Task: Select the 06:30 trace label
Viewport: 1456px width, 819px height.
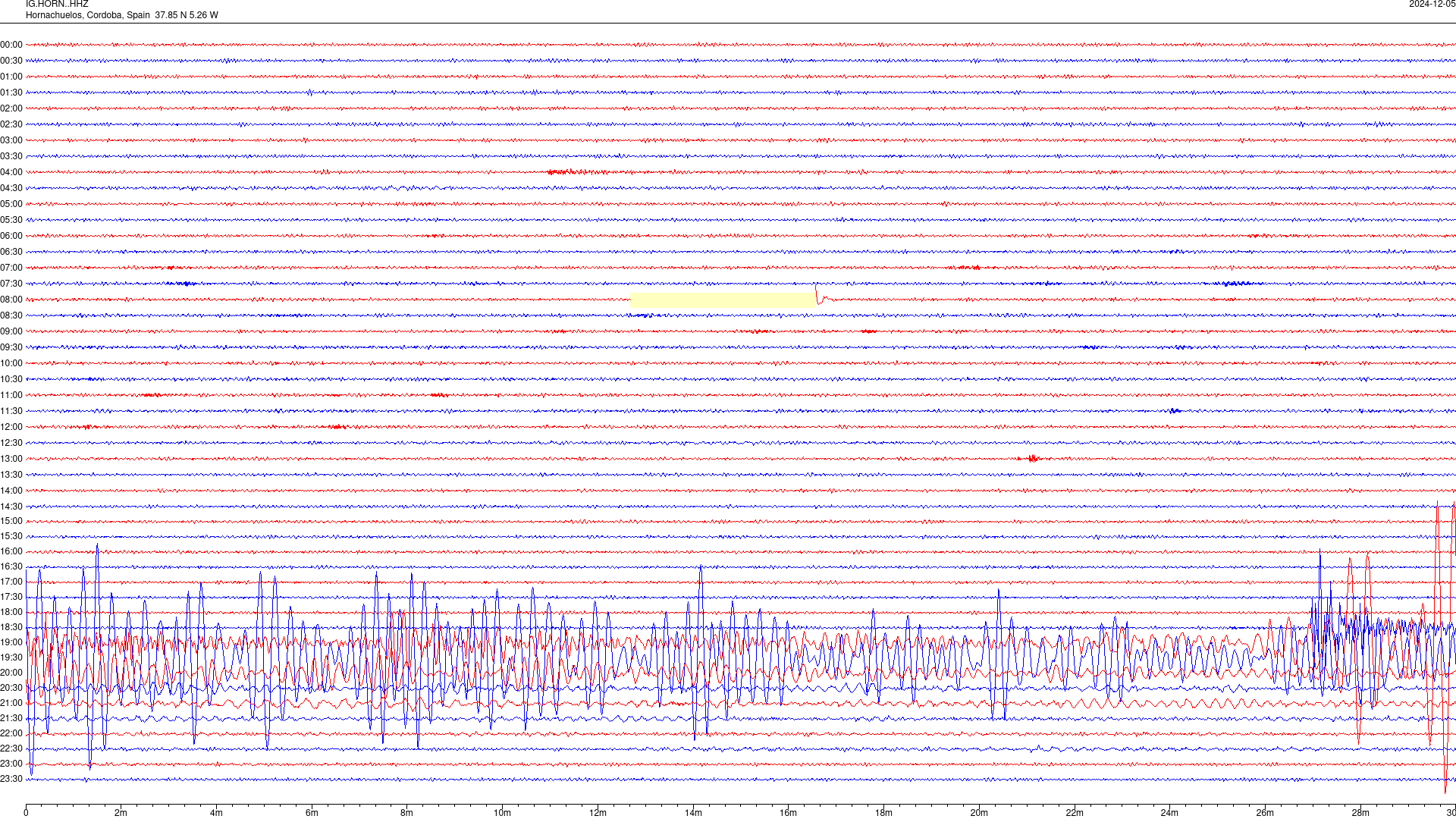Action: (11, 252)
